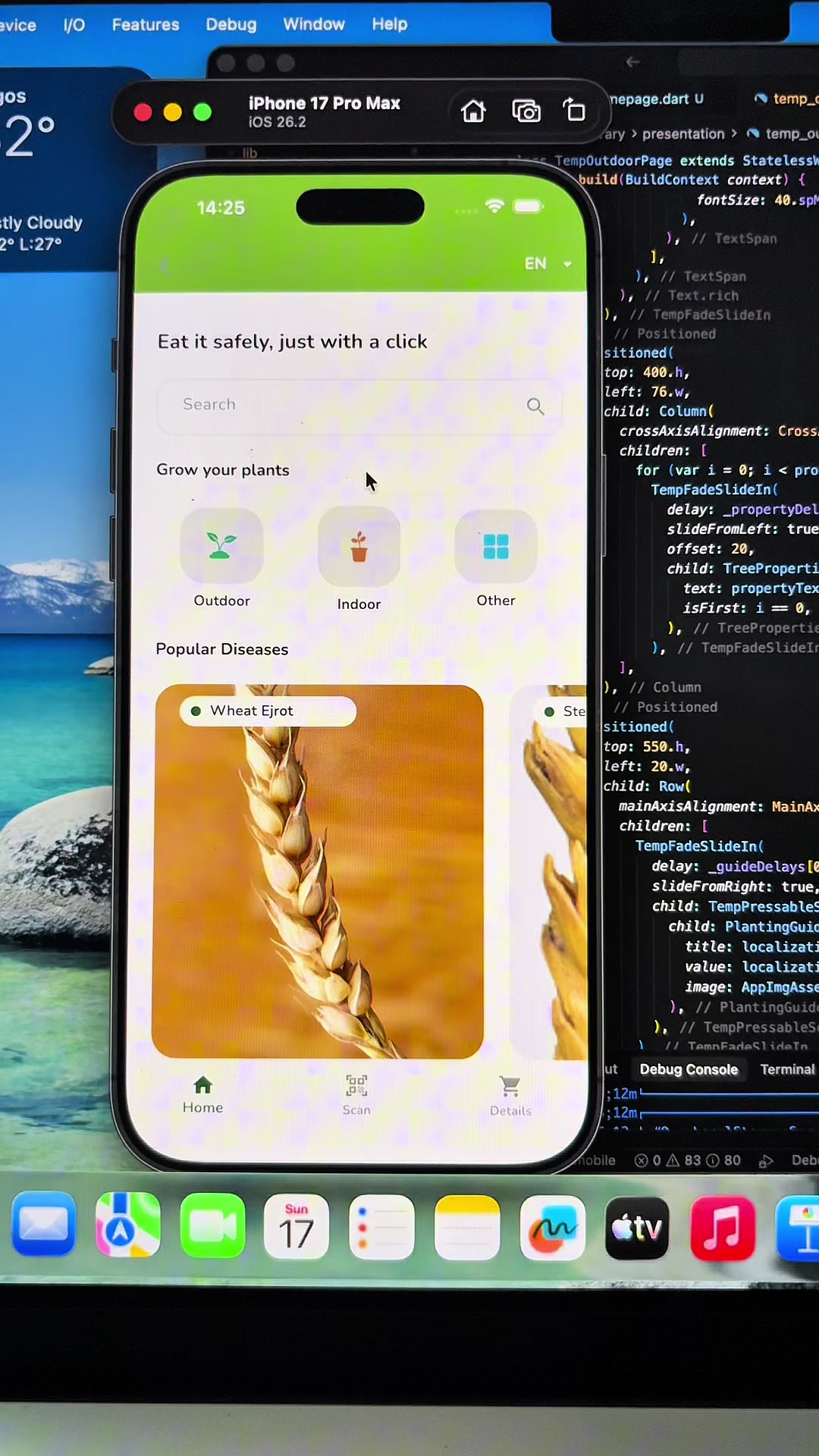Image resolution: width=819 pixels, height=1456 pixels.
Task: Open the Wheat Ejrot disease card
Action: 318,871
